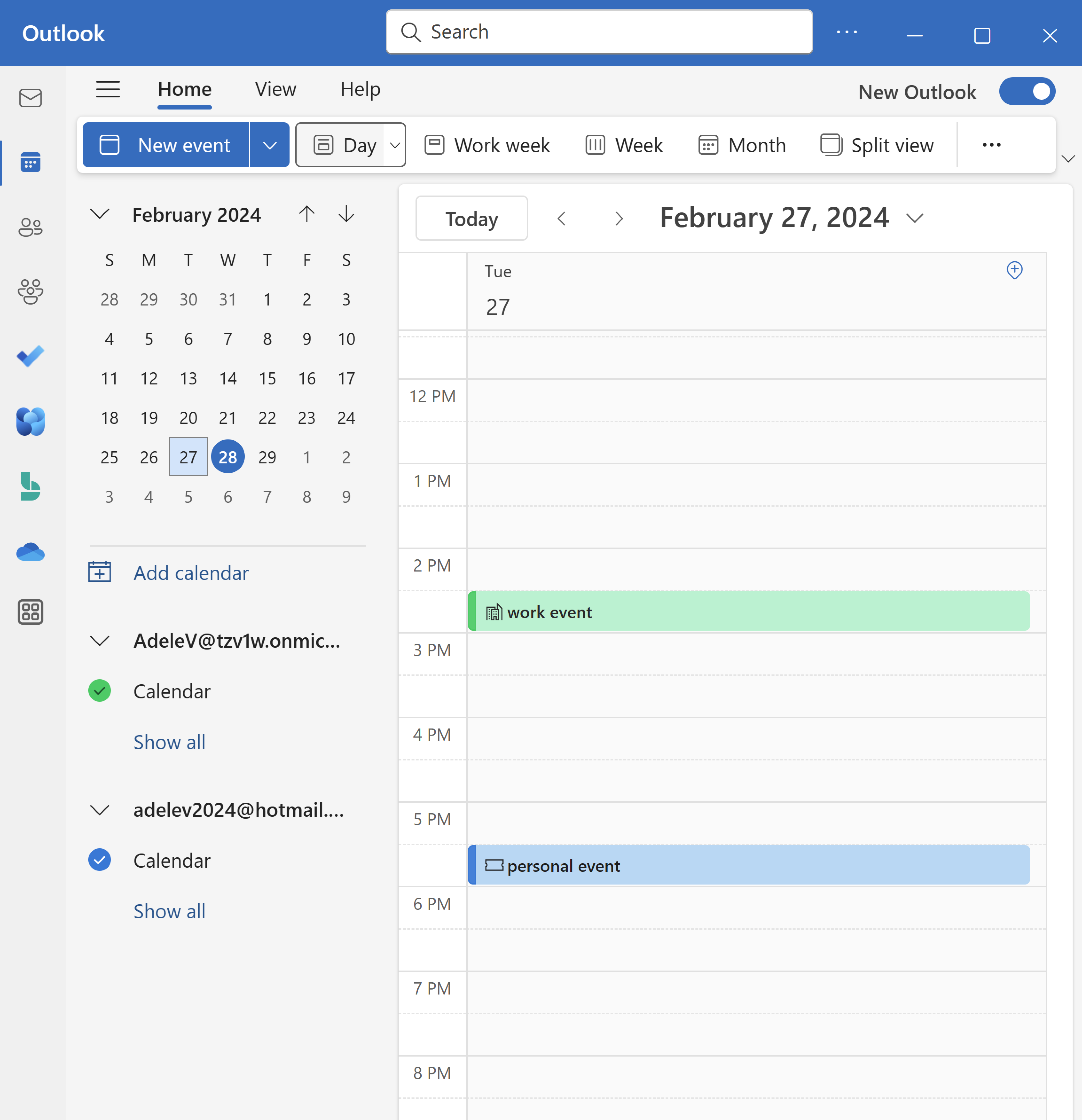Open the Mail app icon
Image resolution: width=1082 pixels, height=1120 pixels.
coord(30,98)
